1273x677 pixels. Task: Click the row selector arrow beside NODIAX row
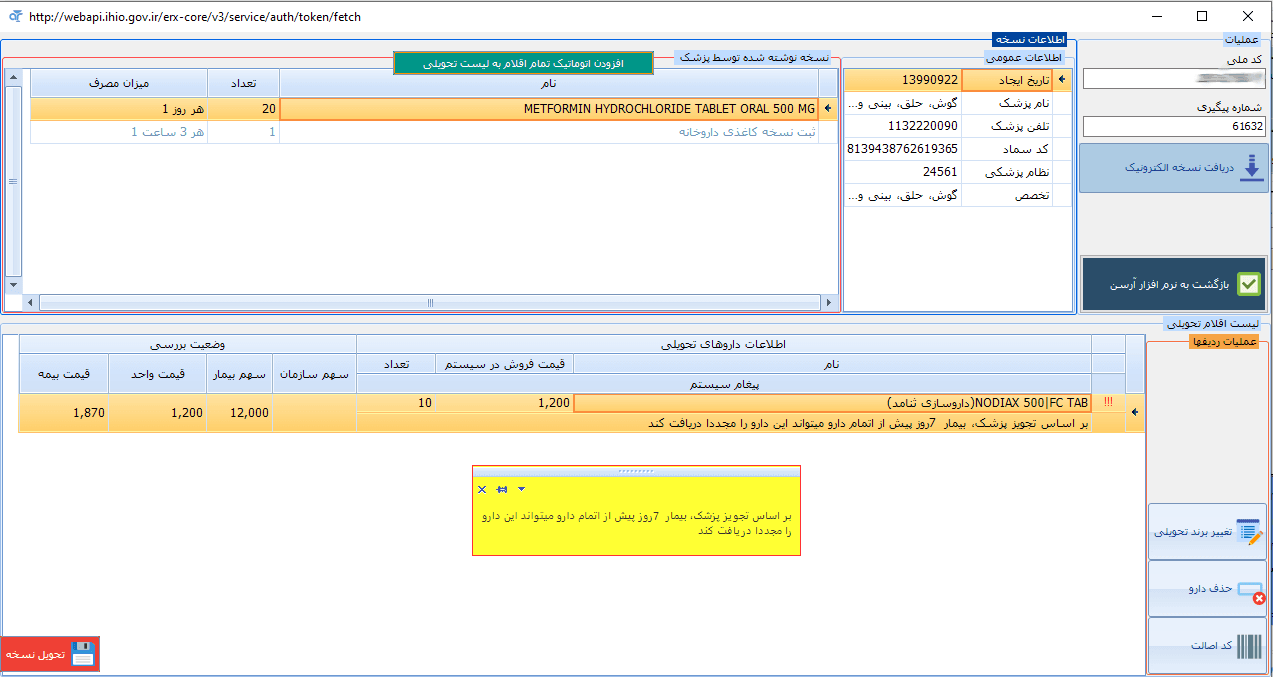(1135, 411)
